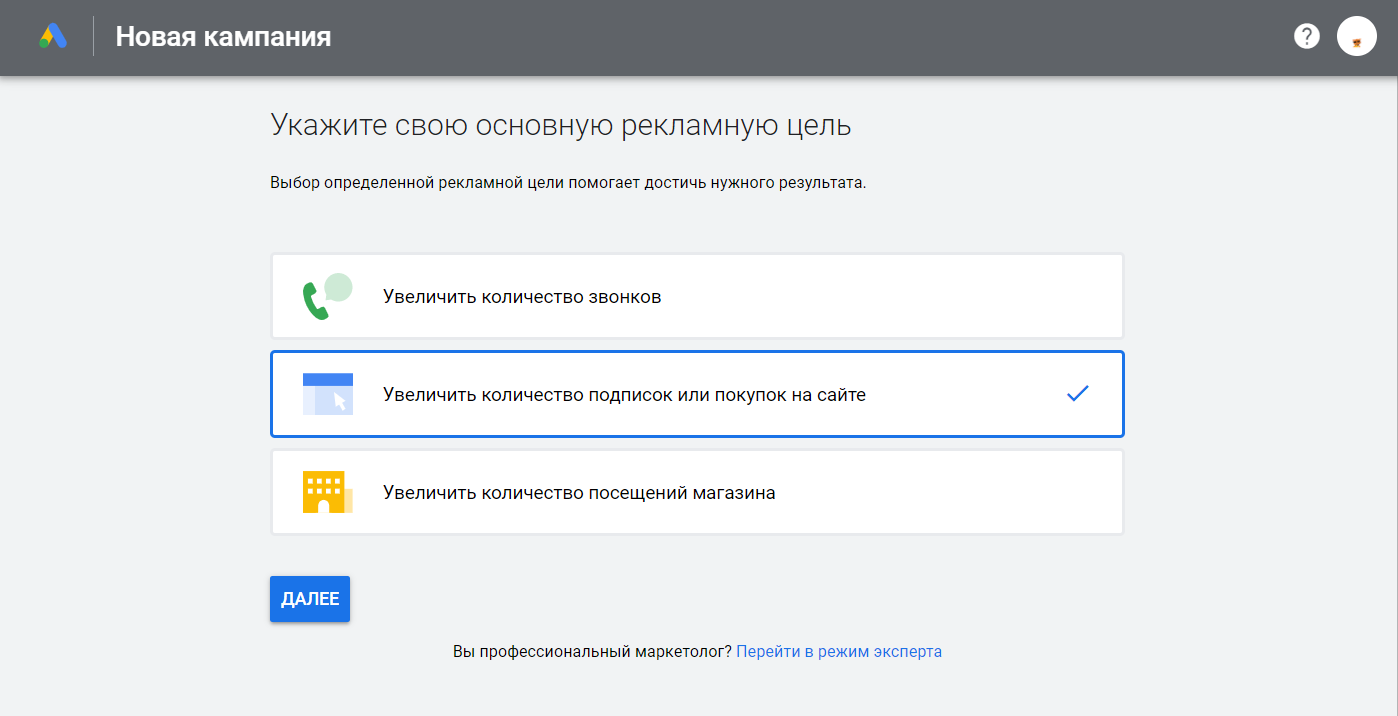Follow the 'Перейти в режим эксперта' link
Image resolution: width=1398 pixels, height=716 pixels.
pyautogui.click(x=839, y=651)
